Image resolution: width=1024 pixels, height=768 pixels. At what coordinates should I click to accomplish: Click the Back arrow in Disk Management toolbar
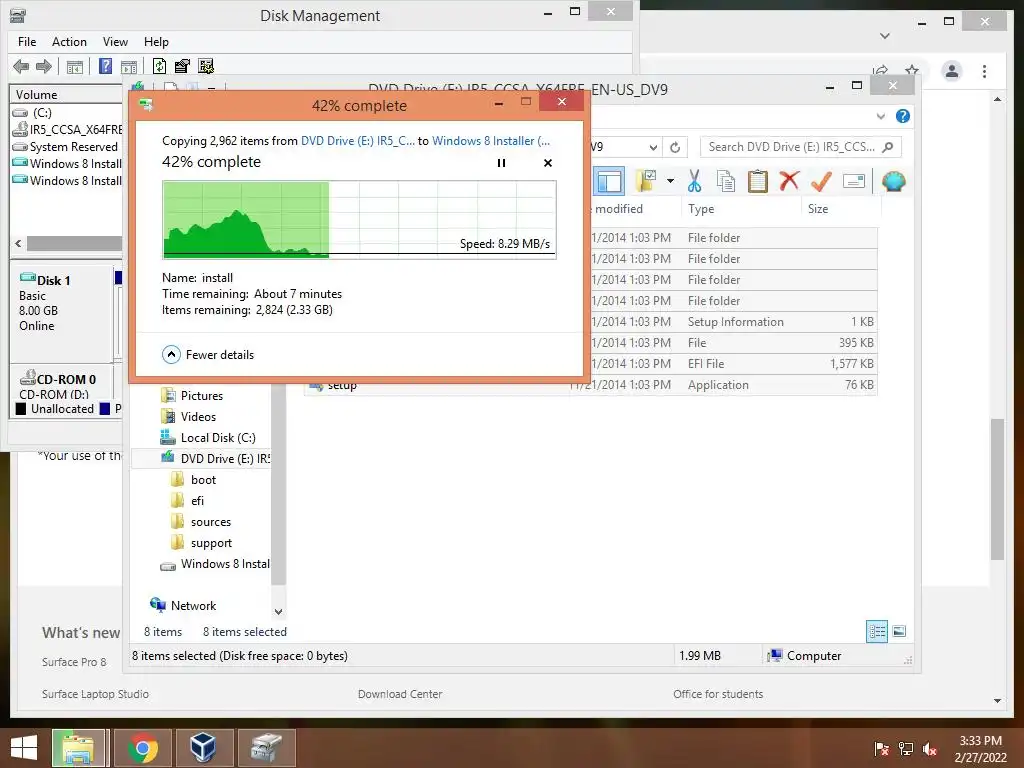click(x=21, y=66)
